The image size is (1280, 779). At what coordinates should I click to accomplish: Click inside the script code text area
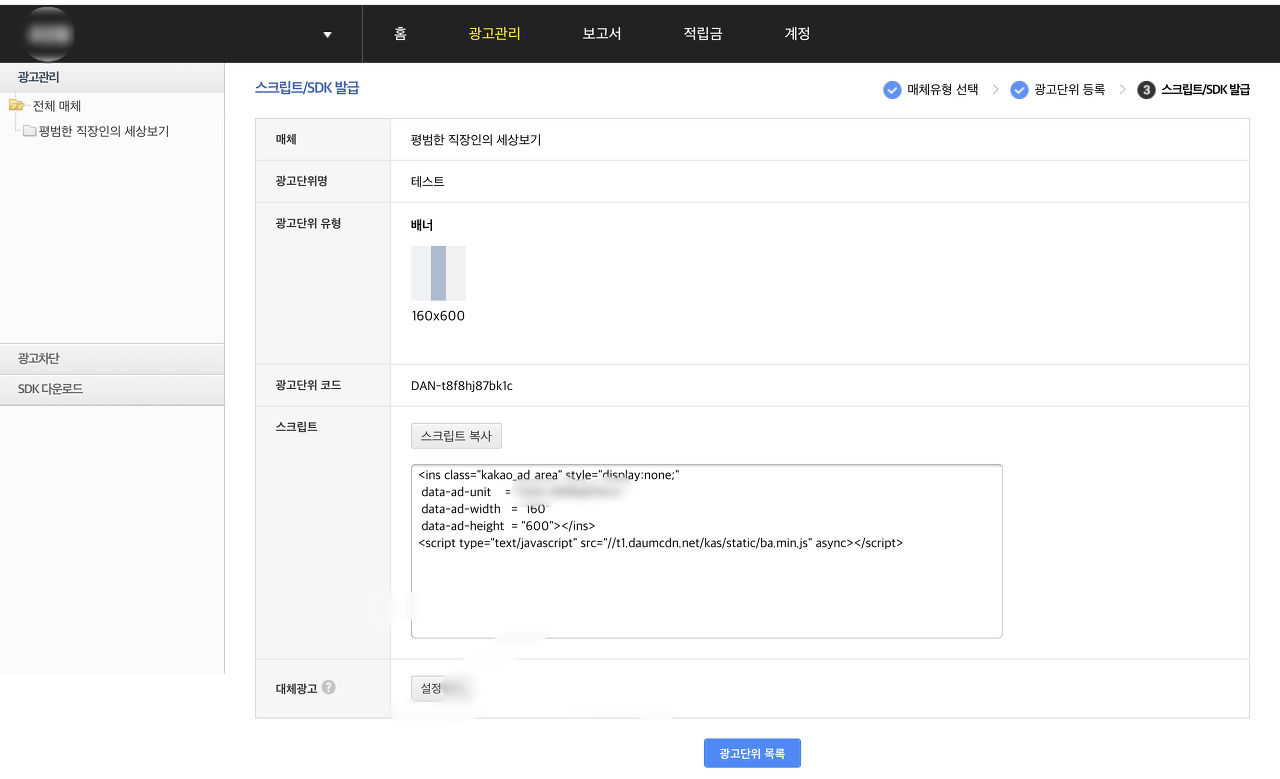click(706, 551)
